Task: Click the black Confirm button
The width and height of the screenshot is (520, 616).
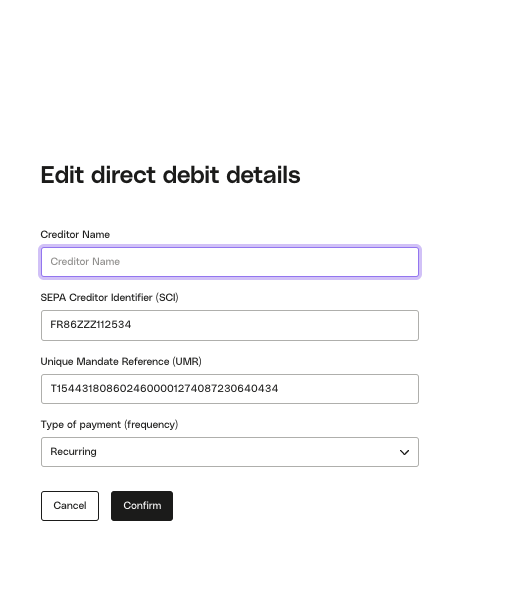Action: (x=142, y=506)
